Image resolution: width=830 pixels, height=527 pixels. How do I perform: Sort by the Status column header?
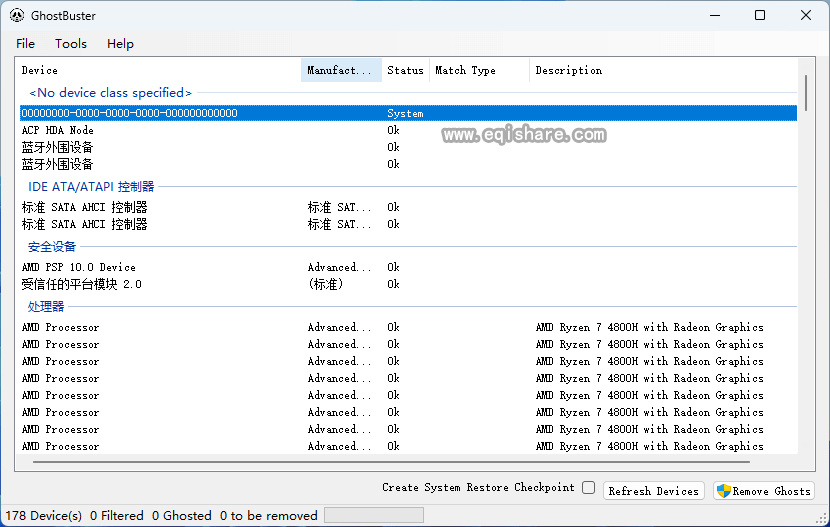pos(405,71)
